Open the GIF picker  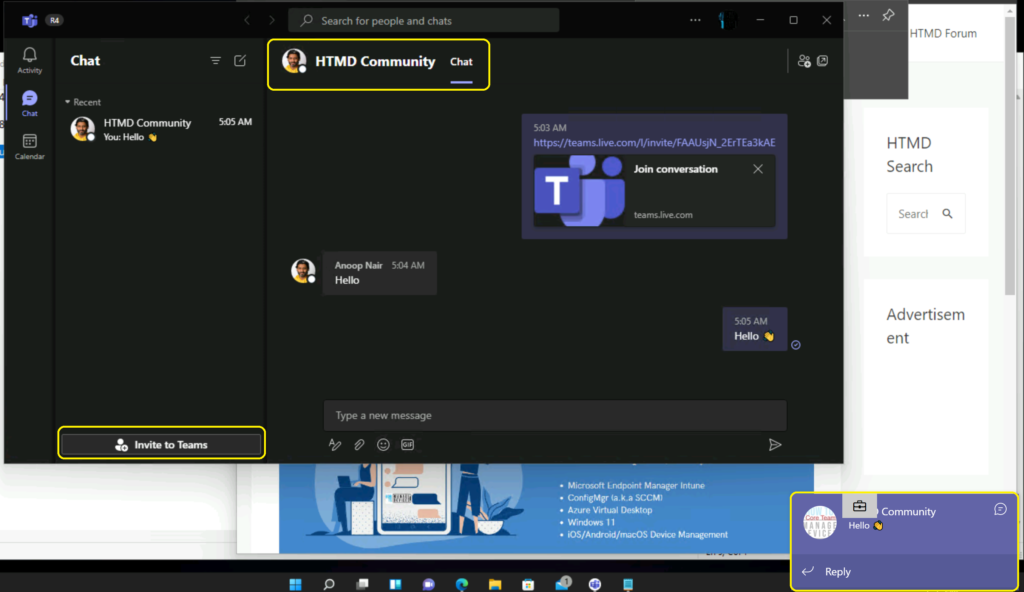pyautogui.click(x=408, y=445)
